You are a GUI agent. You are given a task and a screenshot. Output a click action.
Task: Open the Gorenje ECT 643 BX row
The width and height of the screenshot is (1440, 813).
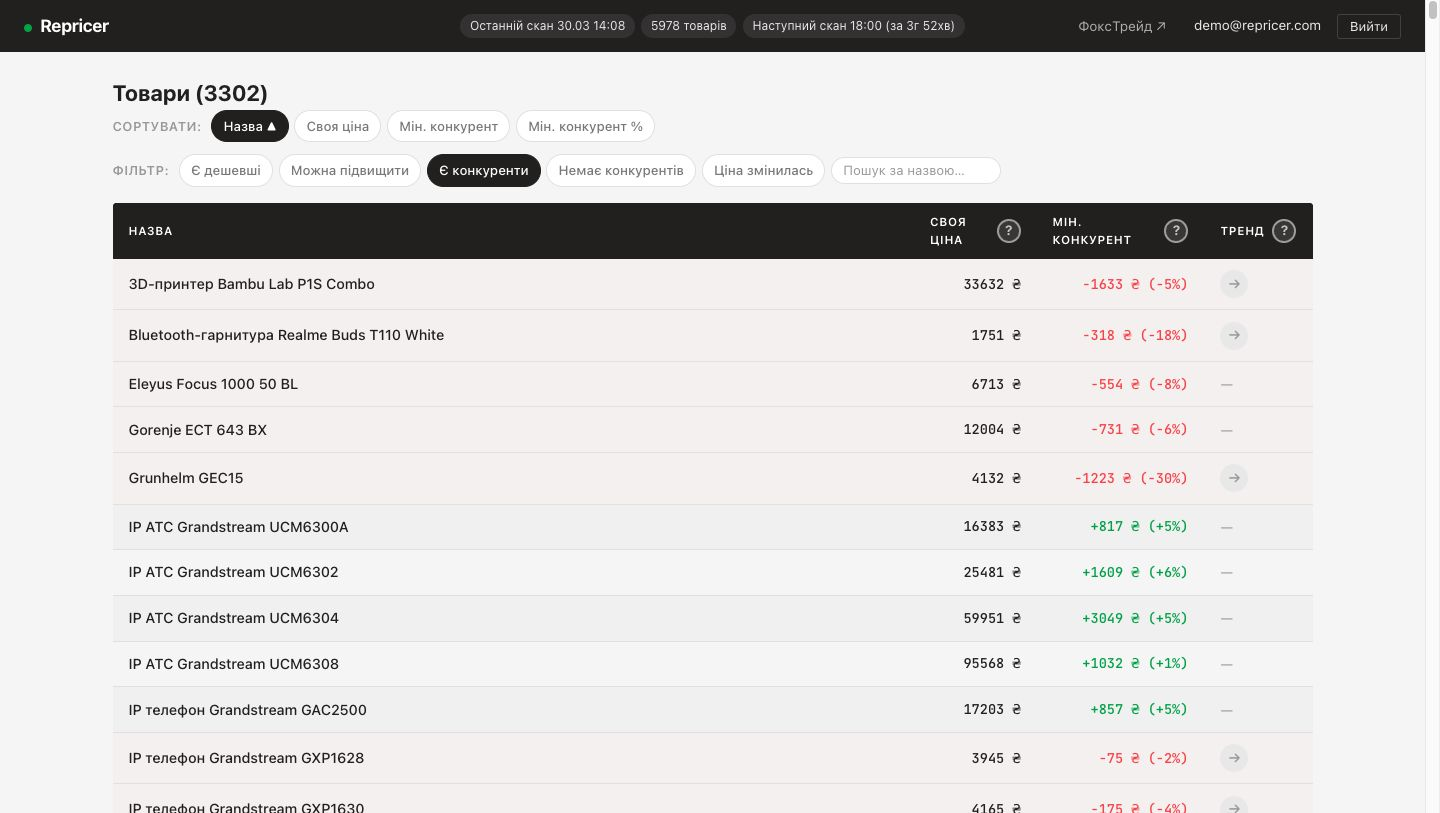pos(198,430)
